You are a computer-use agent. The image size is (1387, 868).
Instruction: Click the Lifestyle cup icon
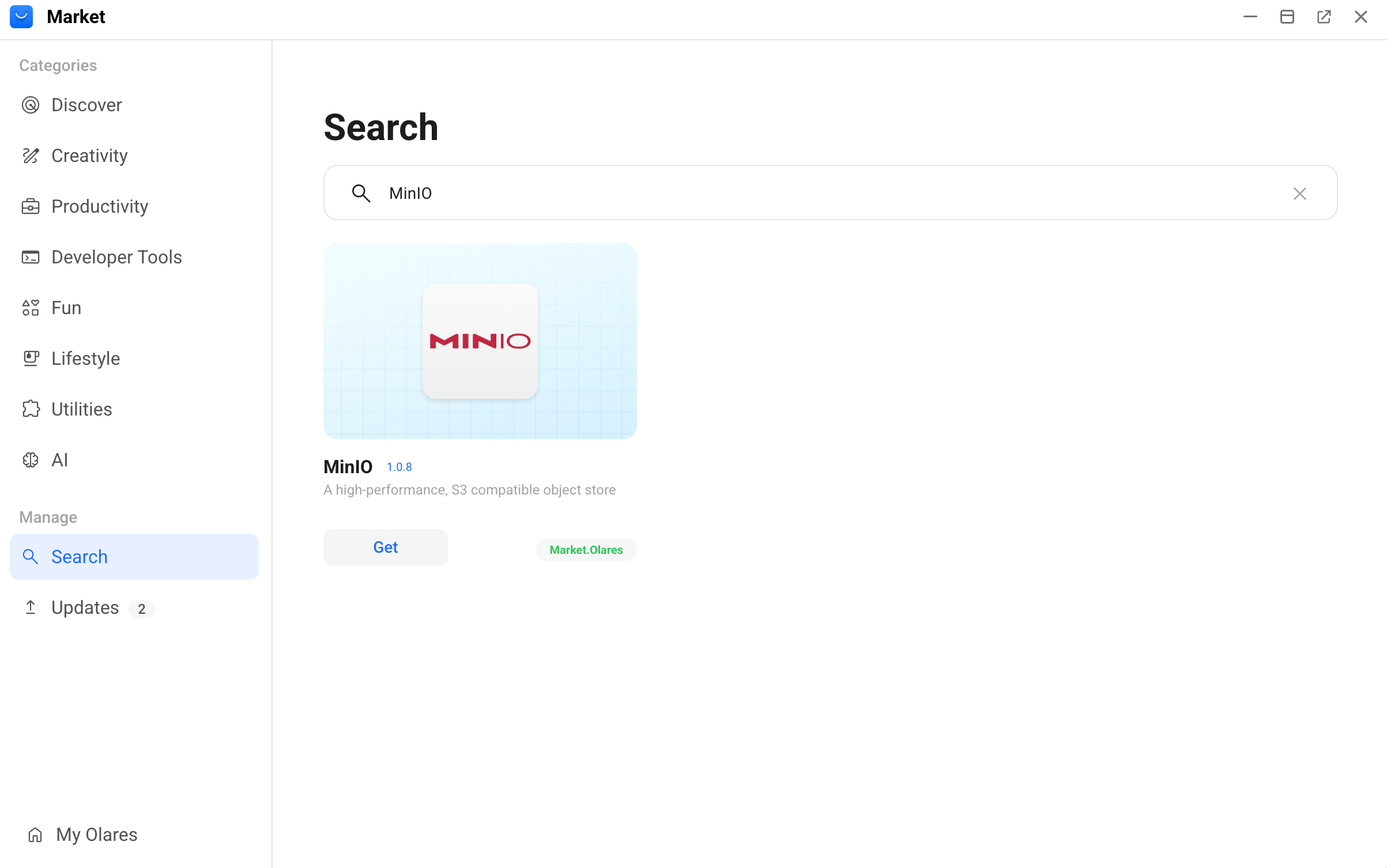point(31,358)
